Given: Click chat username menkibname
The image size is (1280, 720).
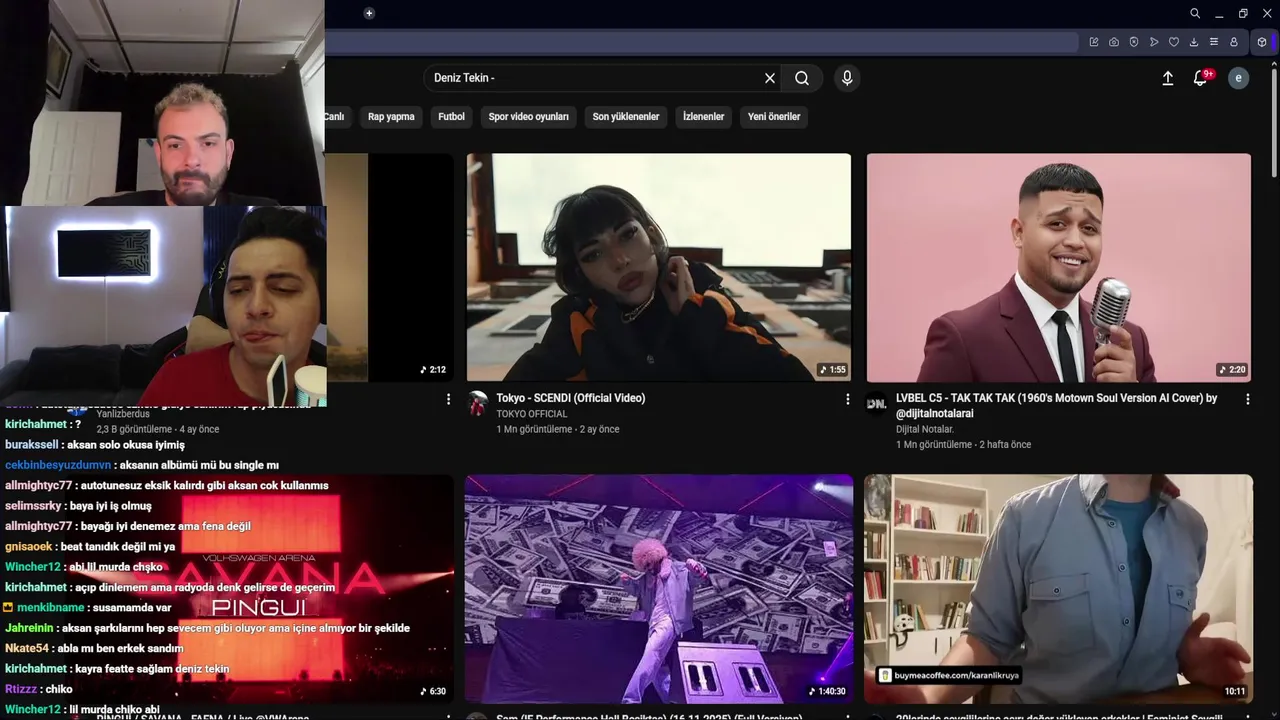Looking at the screenshot, I should [50, 608].
